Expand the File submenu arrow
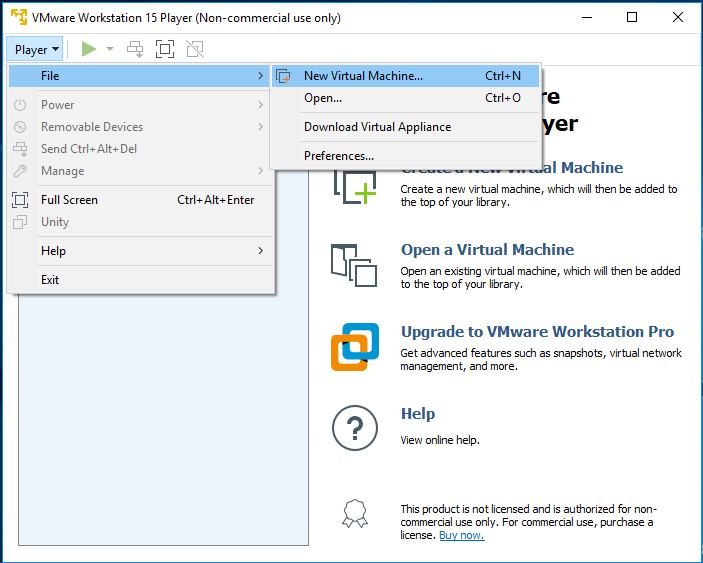703x563 pixels. (x=260, y=76)
